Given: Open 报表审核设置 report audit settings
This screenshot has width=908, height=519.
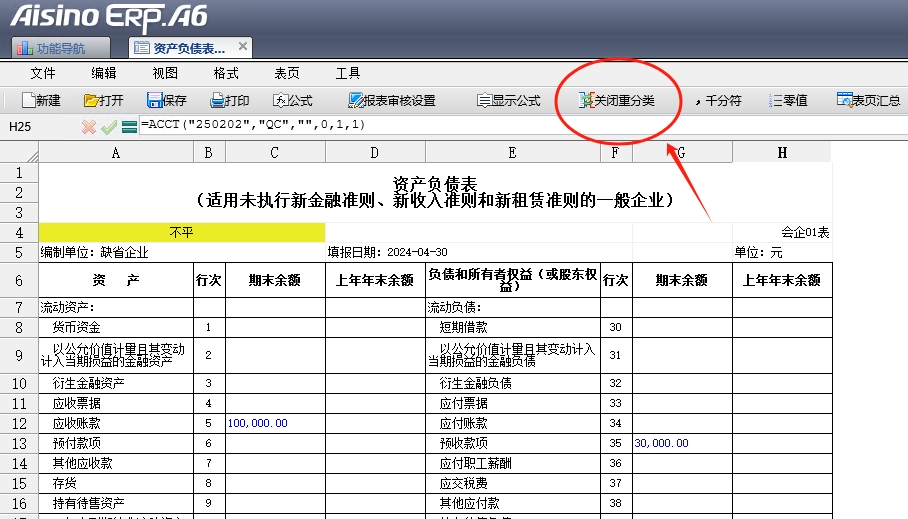Looking at the screenshot, I should tap(392, 101).
